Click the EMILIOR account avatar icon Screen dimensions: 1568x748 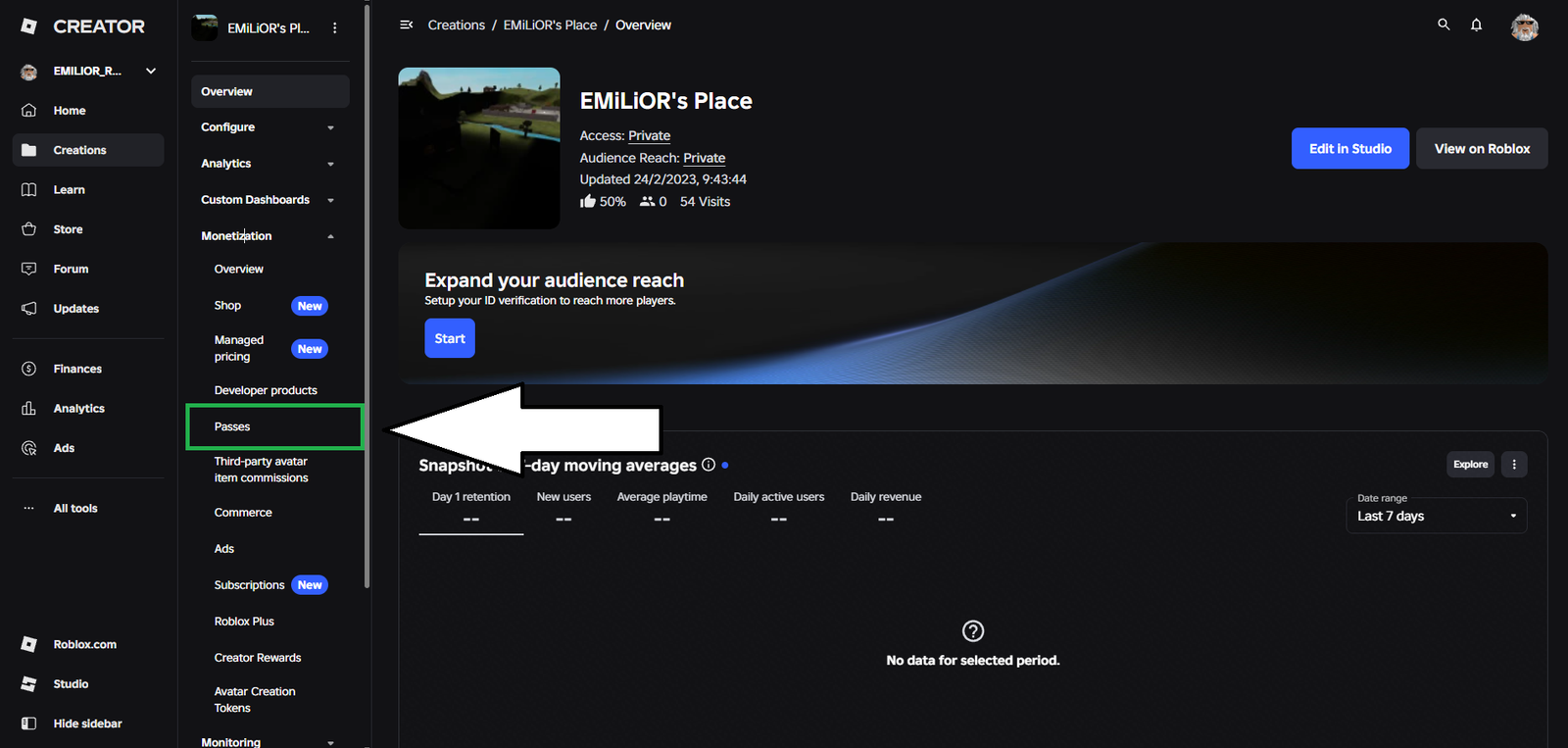pyautogui.click(x=29, y=72)
